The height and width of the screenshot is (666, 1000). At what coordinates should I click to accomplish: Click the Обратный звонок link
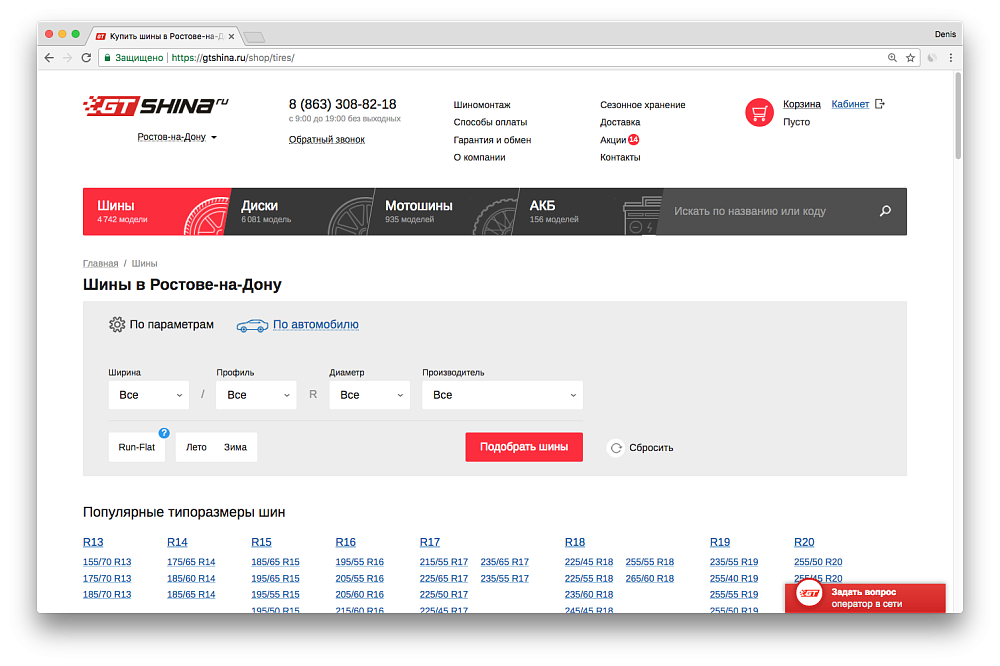click(x=327, y=140)
